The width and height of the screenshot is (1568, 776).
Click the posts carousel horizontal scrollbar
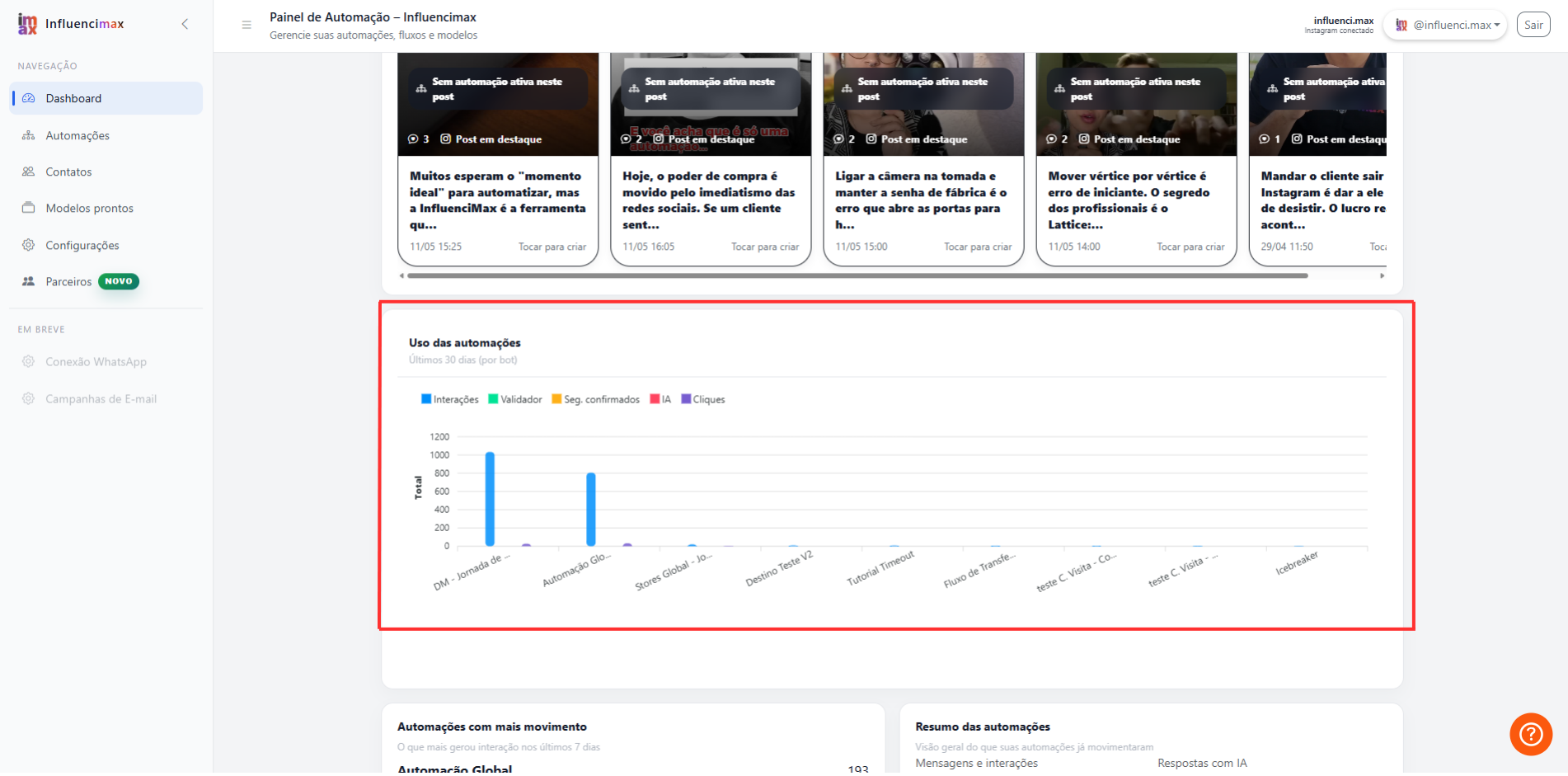click(857, 275)
